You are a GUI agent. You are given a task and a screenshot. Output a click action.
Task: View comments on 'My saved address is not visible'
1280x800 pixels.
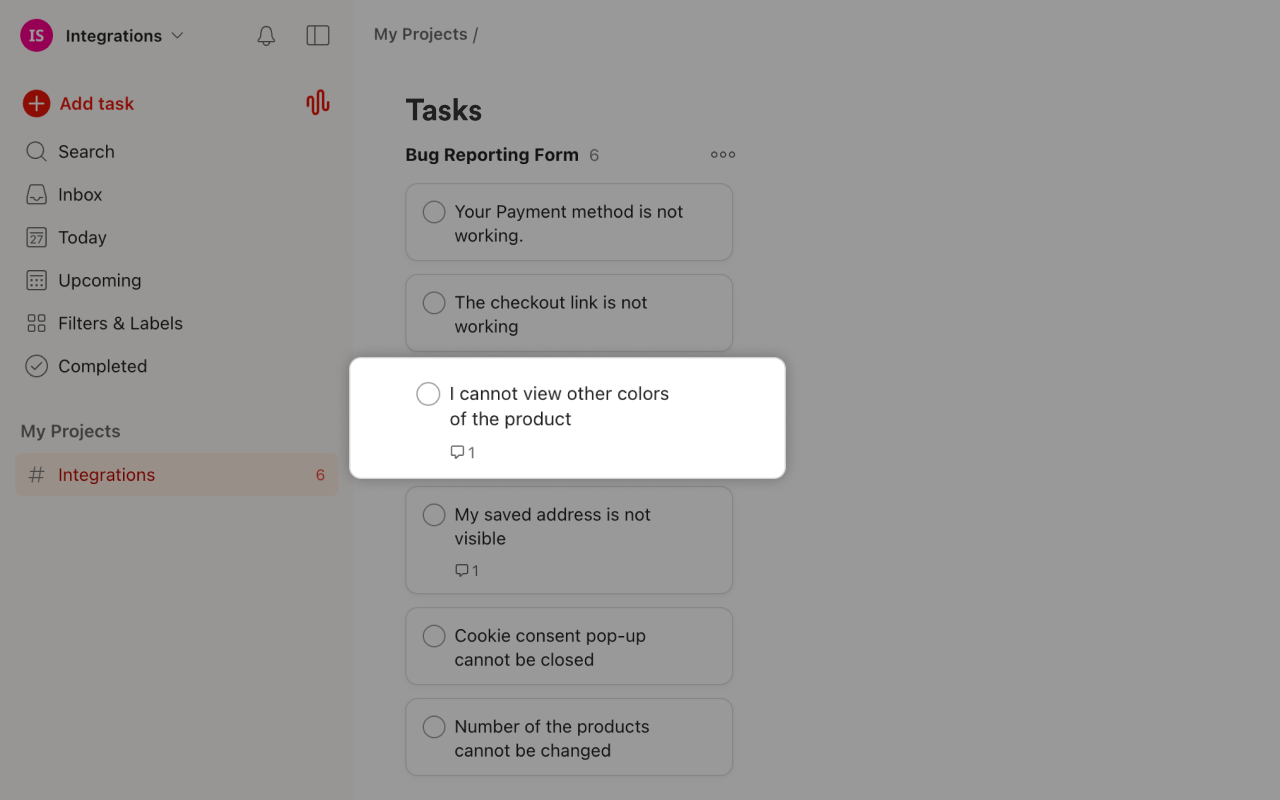coord(466,570)
